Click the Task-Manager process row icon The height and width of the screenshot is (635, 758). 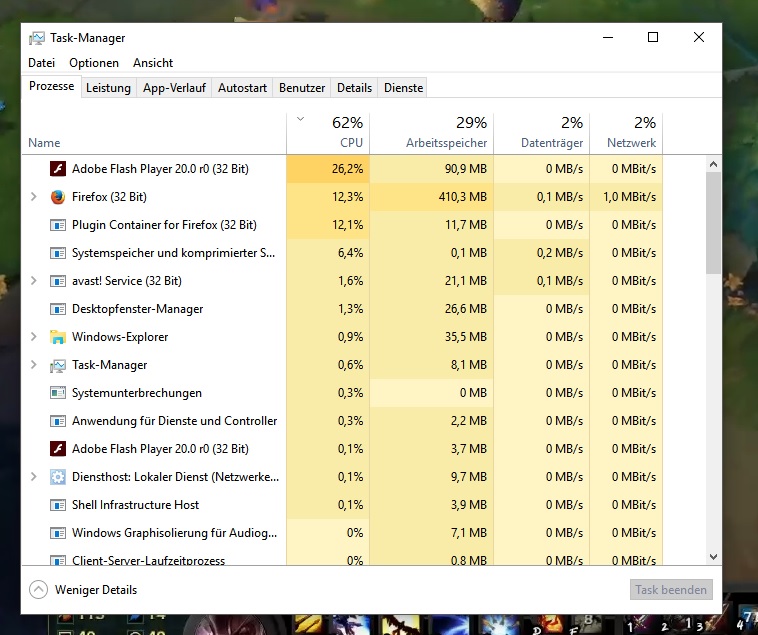click(x=58, y=365)
